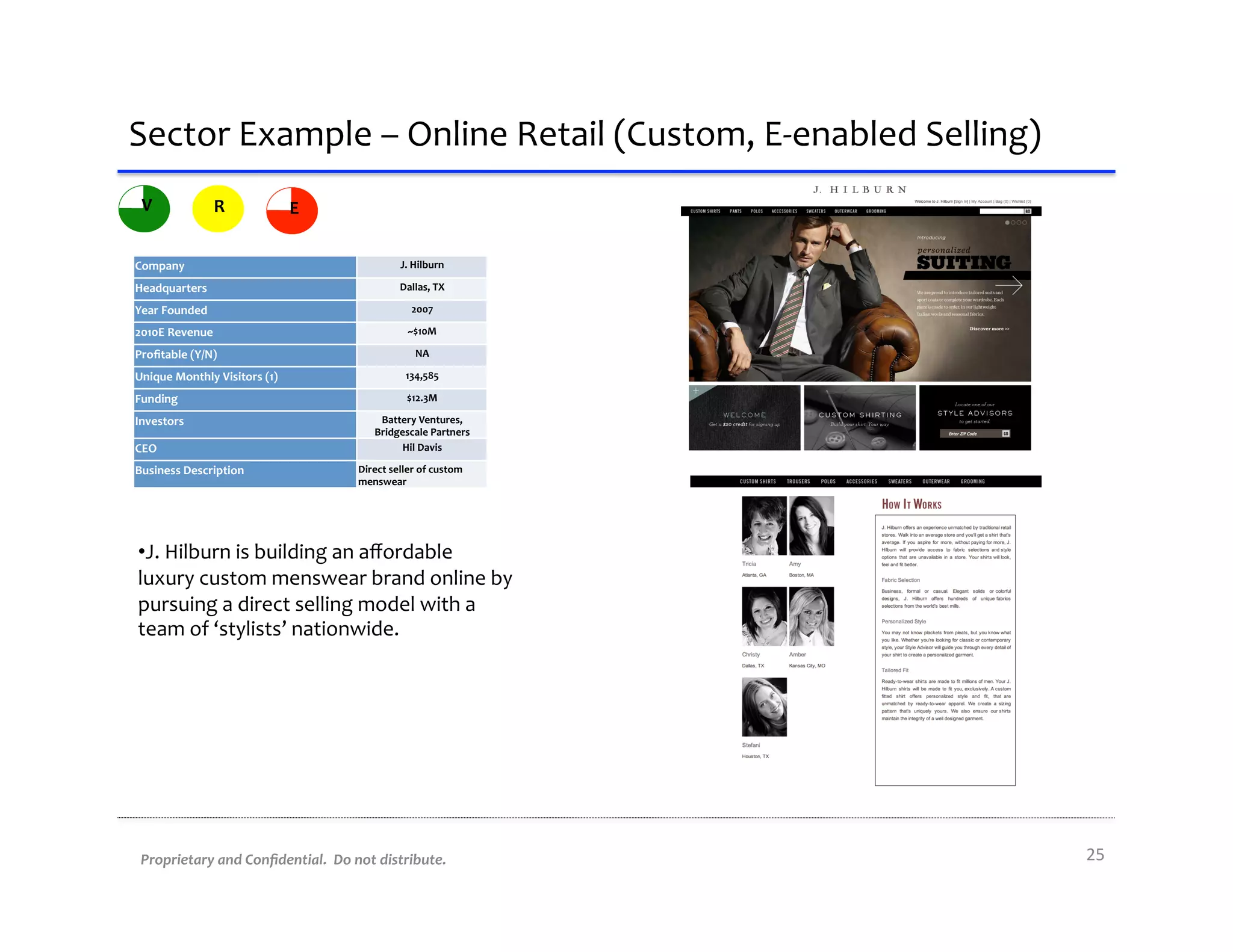Click the Battery Ventures, Bridgescale Partners cell

coord(421,425)
